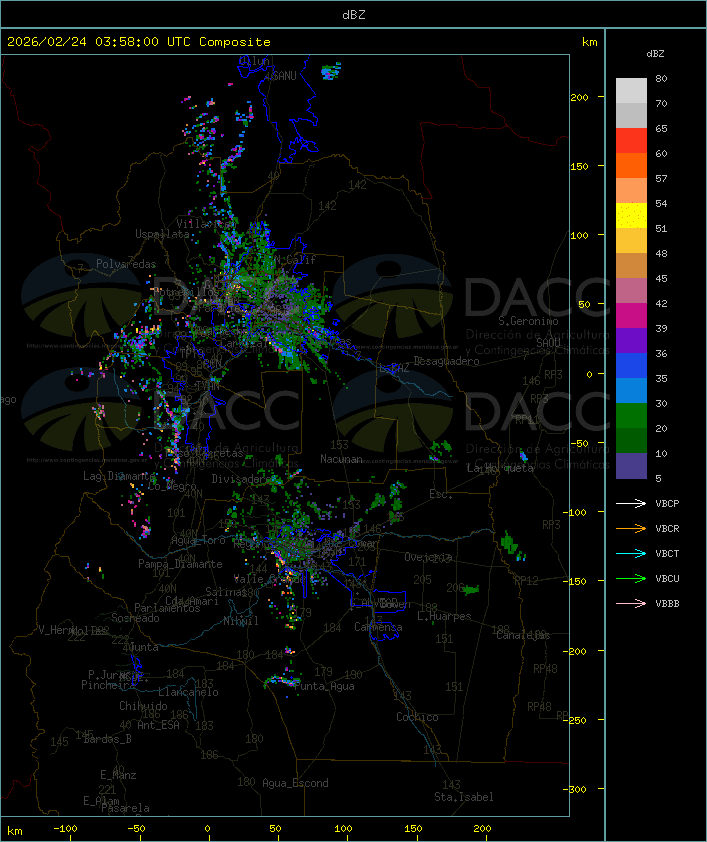Image resolution: width=707 pixels, height=842 pixels.
Task: Click the 150 tick on vertical km axis
Action: [x=579, y=166]
